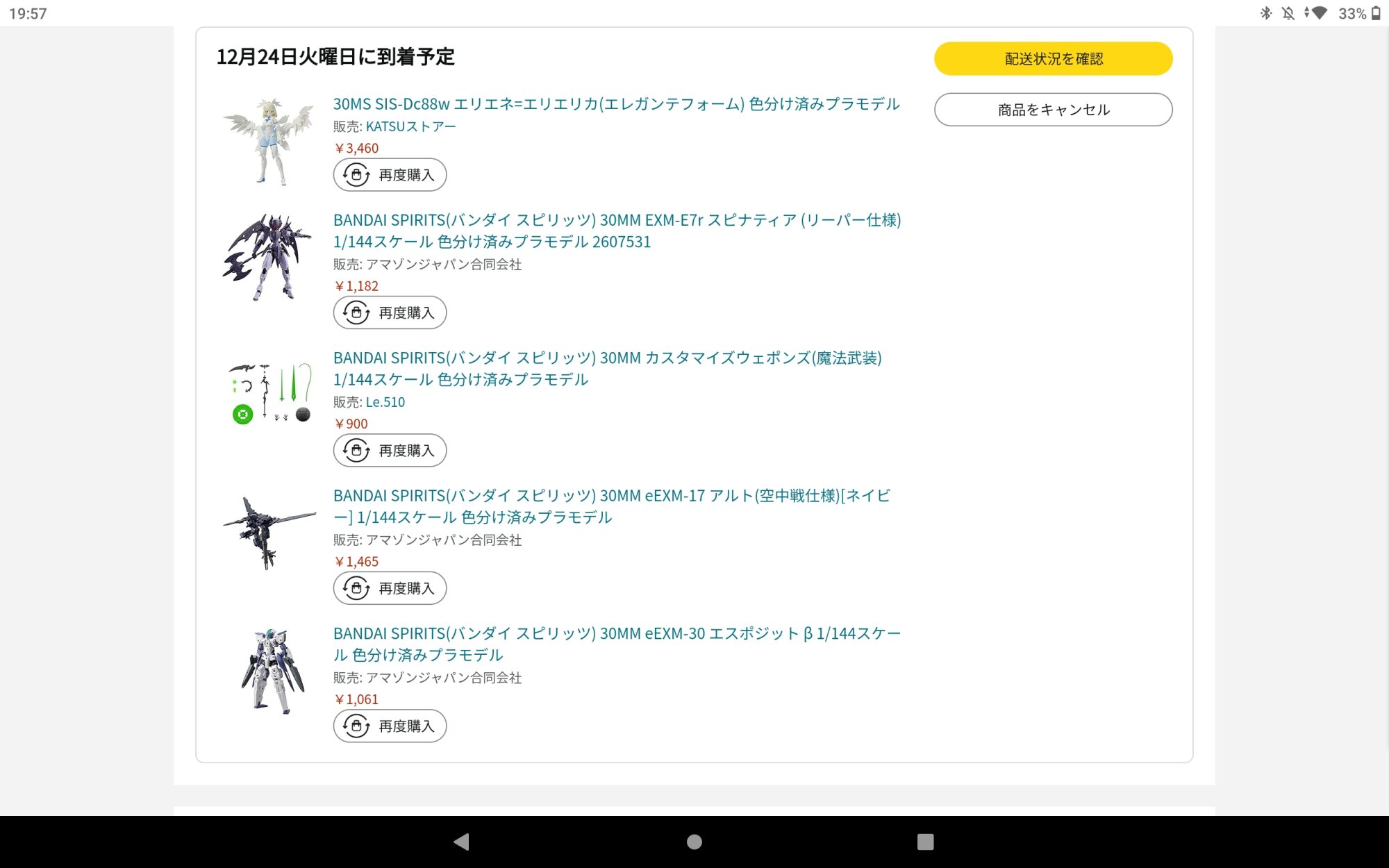1389x868 pixels.
Task: Tap 再度購入 for the eEXM-17 アルト item
Action: pyautogui.click(x=390, y=588)
